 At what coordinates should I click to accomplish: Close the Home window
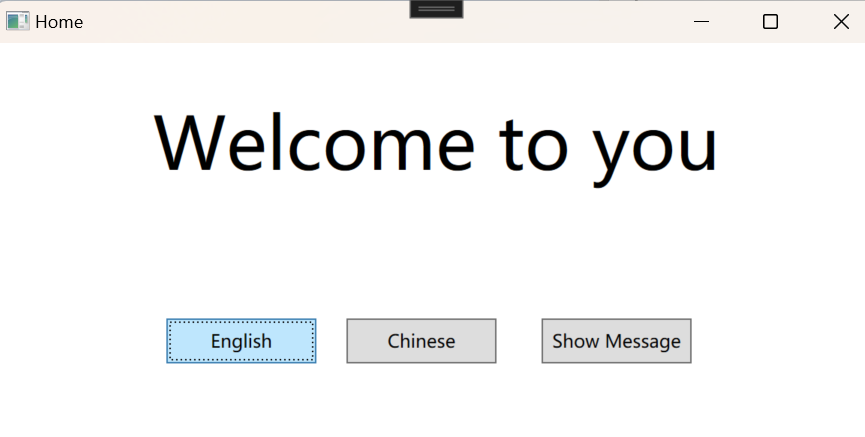[x=841, y=22]
